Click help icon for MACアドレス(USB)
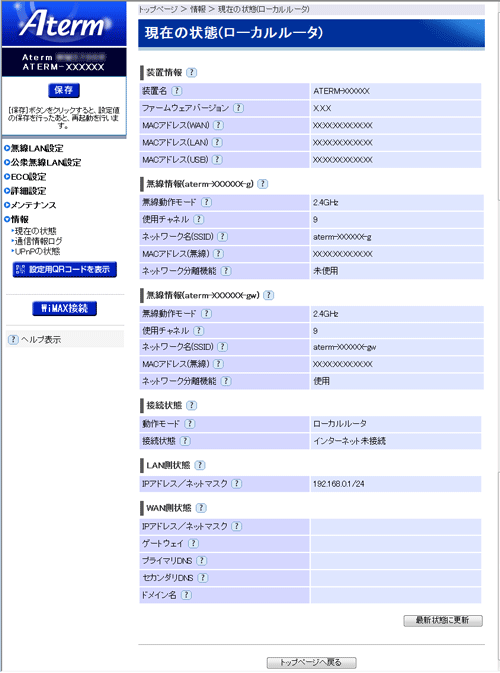The image size is (500, 673). point(218,160)
